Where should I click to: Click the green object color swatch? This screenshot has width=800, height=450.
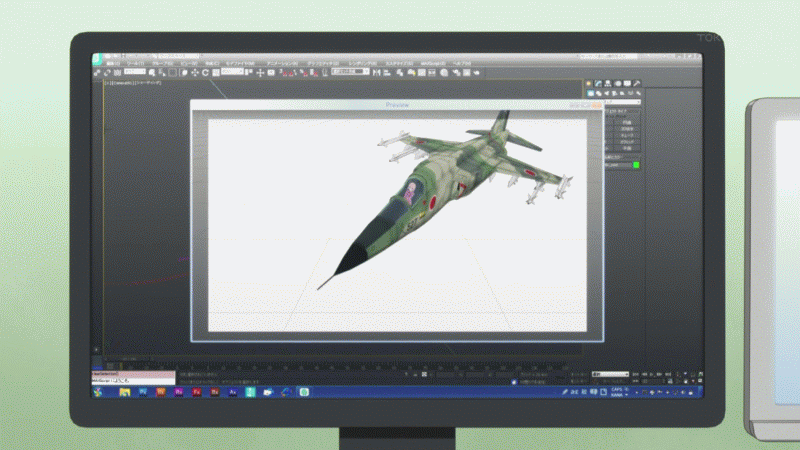pos(636,165)
